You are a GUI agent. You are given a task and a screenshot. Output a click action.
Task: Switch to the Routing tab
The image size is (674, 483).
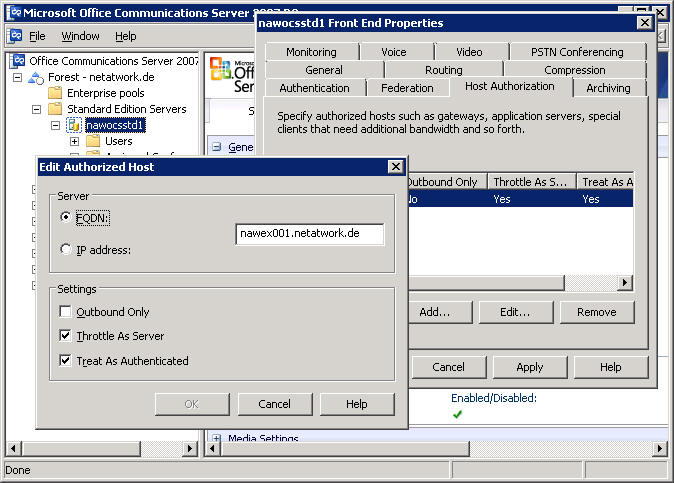[x=444, y=70]
